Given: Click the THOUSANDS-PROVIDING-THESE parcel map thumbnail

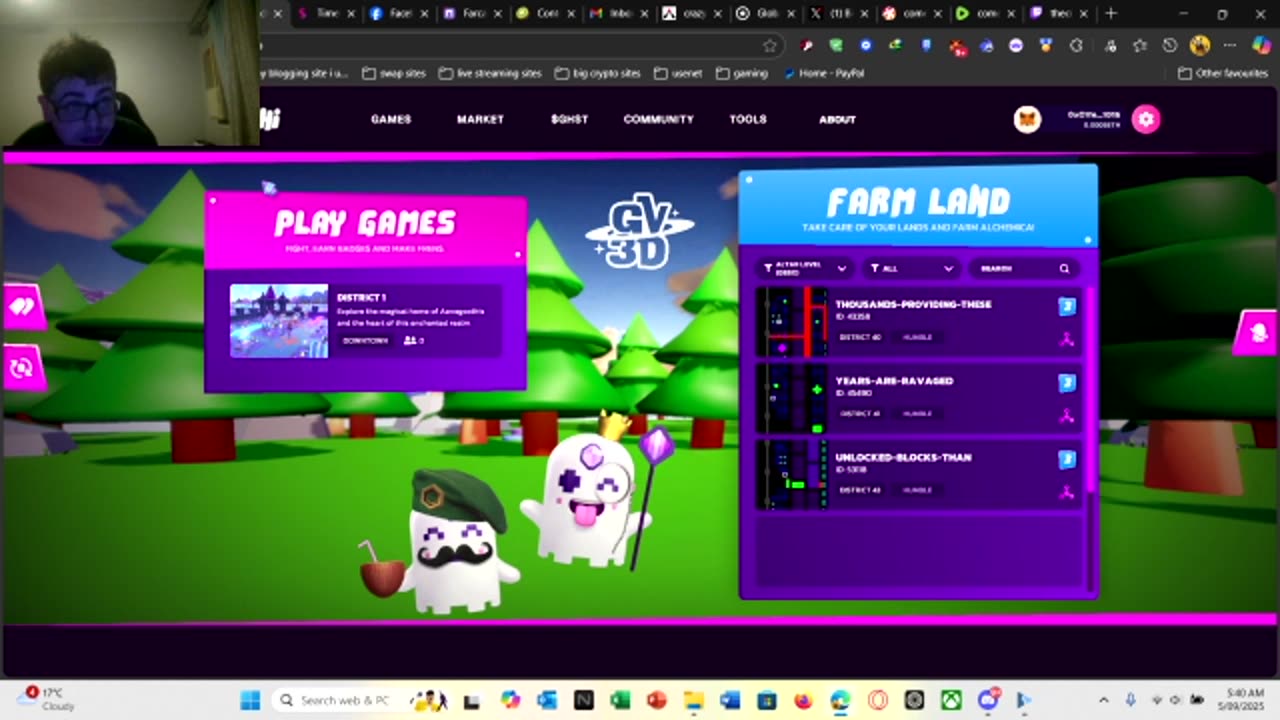Looking at the screenshot, I should 792,322.
